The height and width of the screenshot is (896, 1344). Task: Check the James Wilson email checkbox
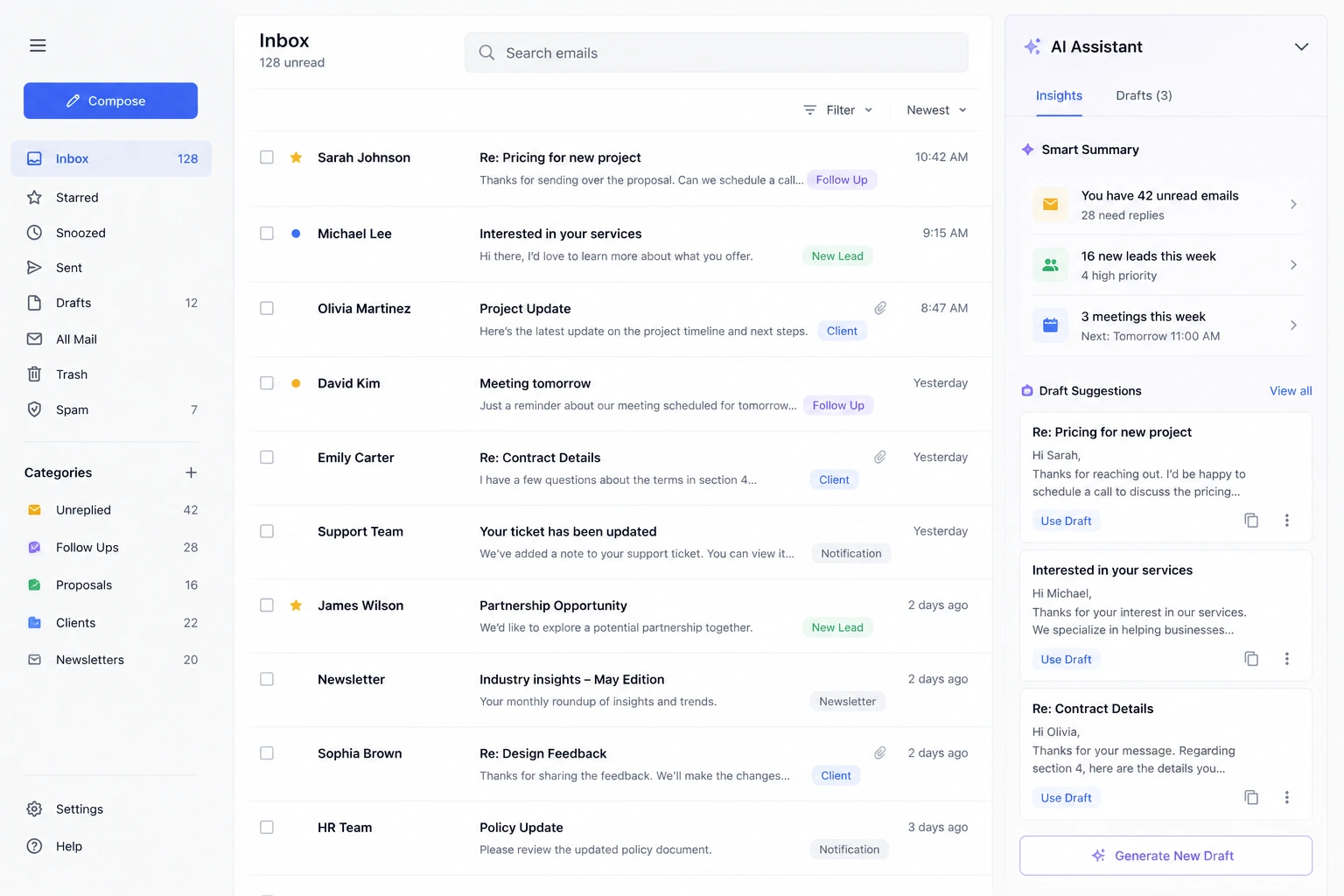(267, 605)
